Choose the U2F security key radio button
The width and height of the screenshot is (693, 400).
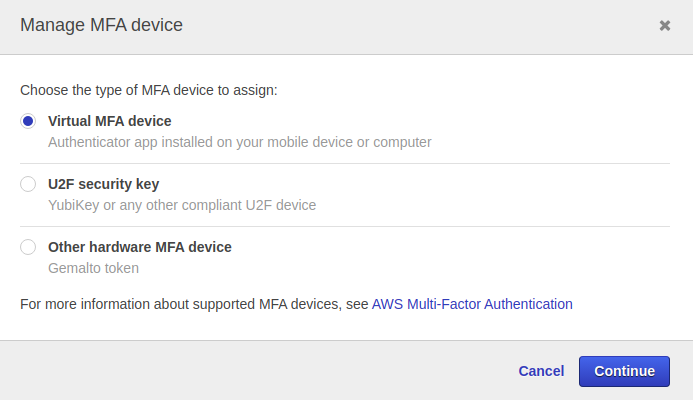click(x=28, y=184)
